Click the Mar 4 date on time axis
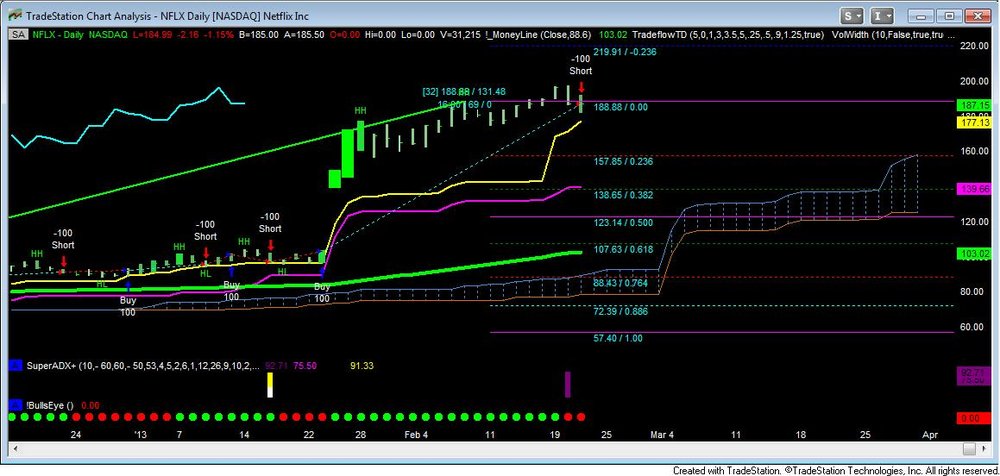1000x476 pixels. pyautogui.click(x=662, y=435)
